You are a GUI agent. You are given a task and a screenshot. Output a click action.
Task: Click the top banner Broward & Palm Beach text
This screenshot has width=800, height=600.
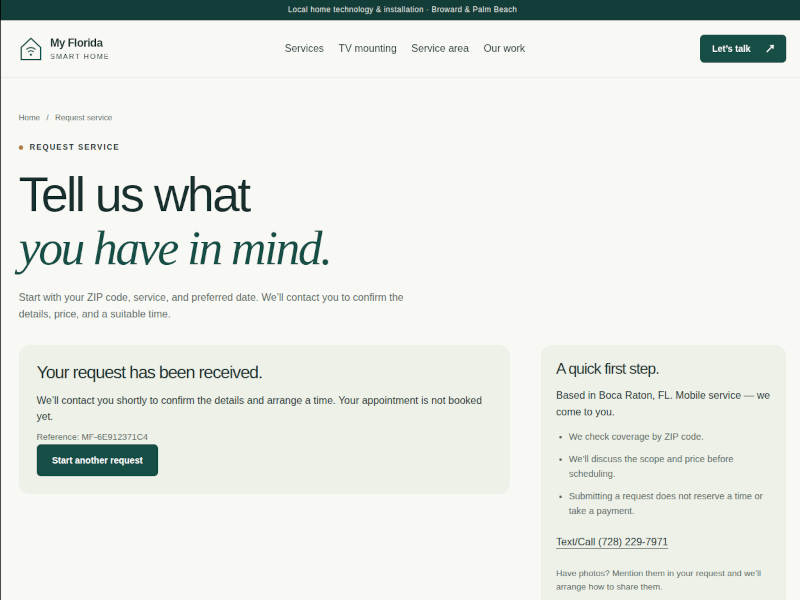pyautogui.click(x=474, y=9)
